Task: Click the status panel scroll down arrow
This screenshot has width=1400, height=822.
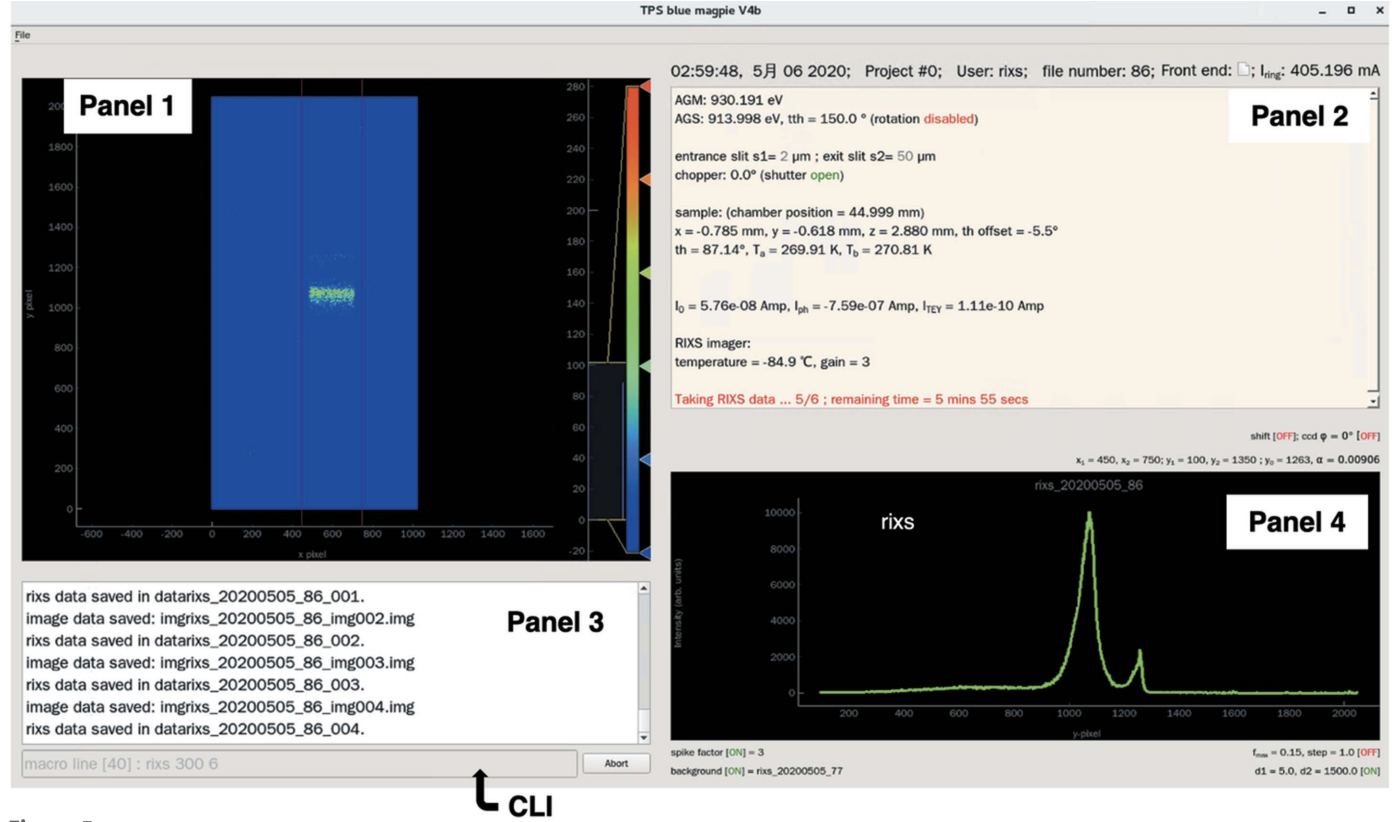Action: click(x=1373, y=400)
